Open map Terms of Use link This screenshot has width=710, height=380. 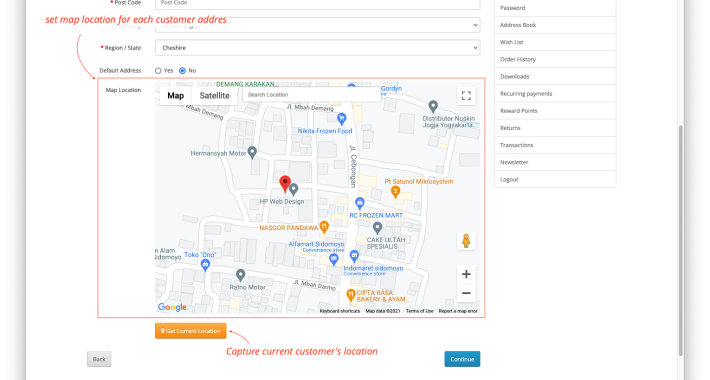point(420,311)
